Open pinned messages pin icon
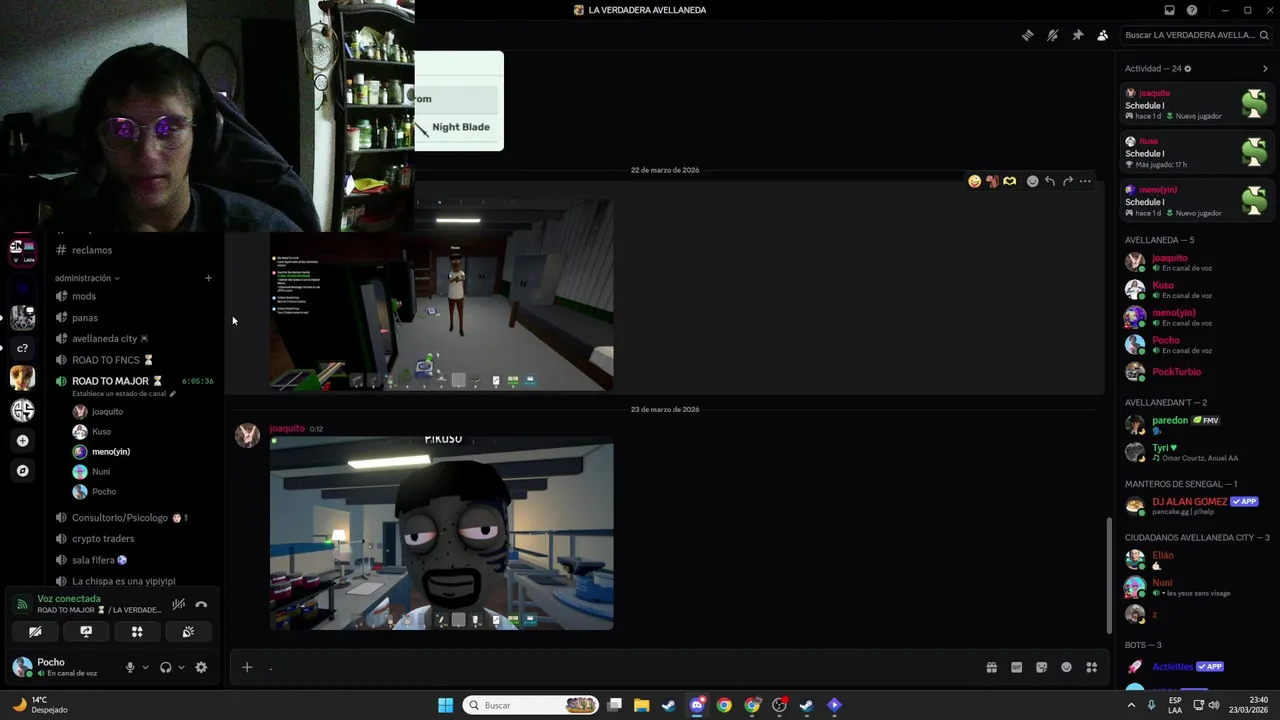1280x720 pixels. (1077, 35)
